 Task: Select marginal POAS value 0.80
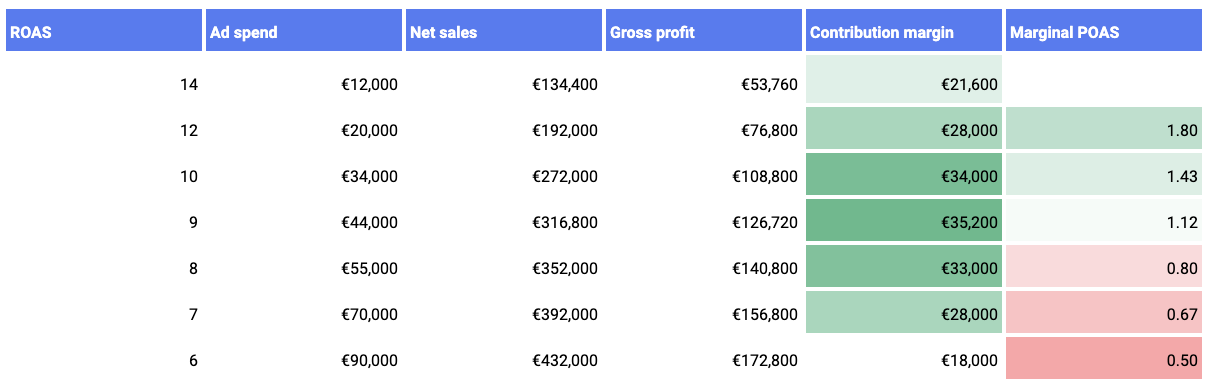coord(1104,268)
